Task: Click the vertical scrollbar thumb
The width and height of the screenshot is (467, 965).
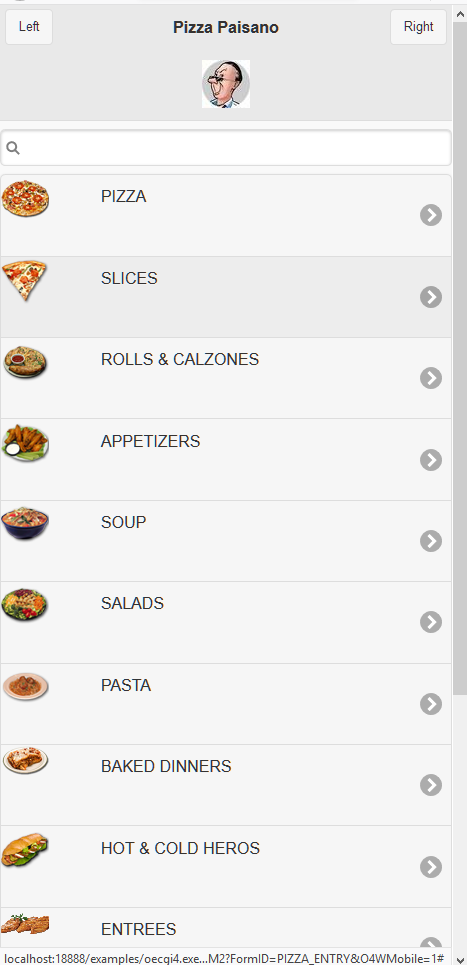Action: tap(460, 357)
